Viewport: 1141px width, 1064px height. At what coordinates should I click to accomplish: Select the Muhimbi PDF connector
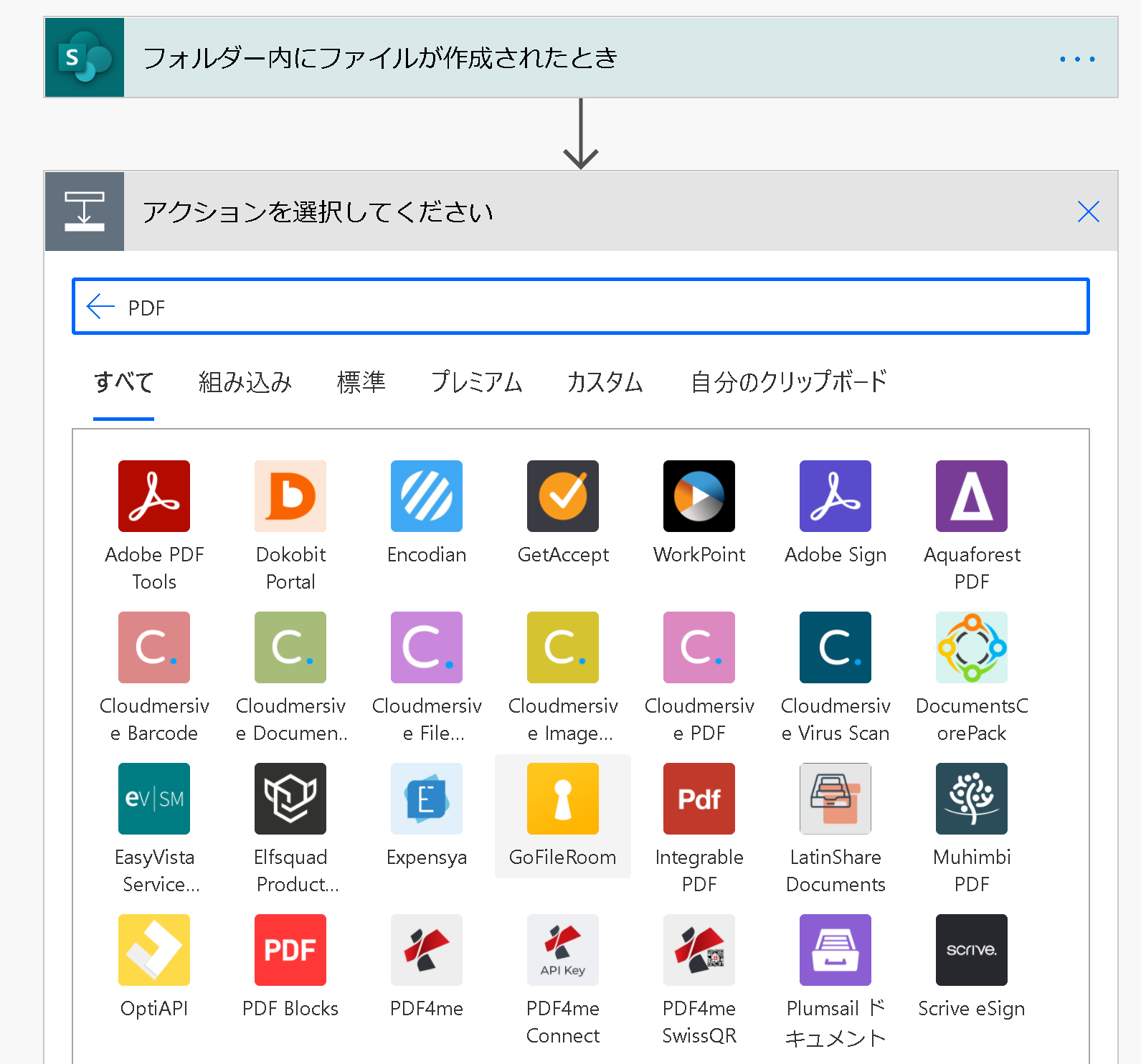[972, 799]
